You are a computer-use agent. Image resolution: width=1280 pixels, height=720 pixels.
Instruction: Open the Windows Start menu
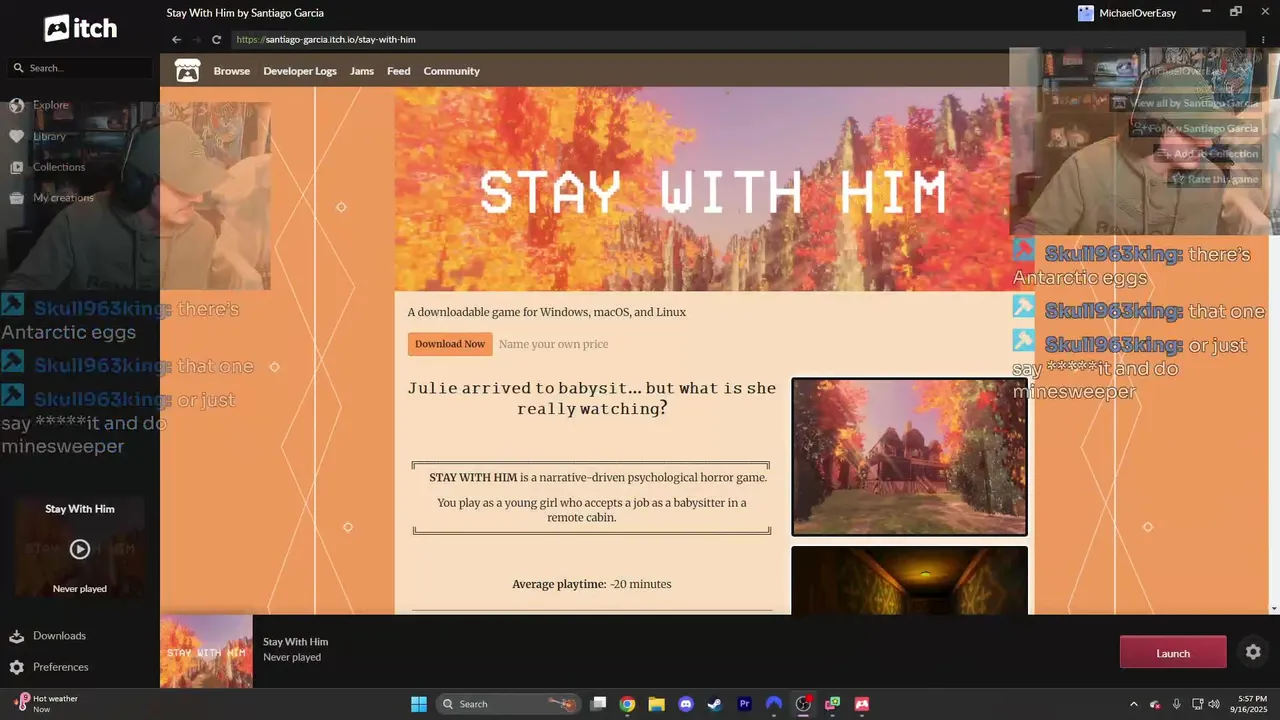[x=418, y=704]
